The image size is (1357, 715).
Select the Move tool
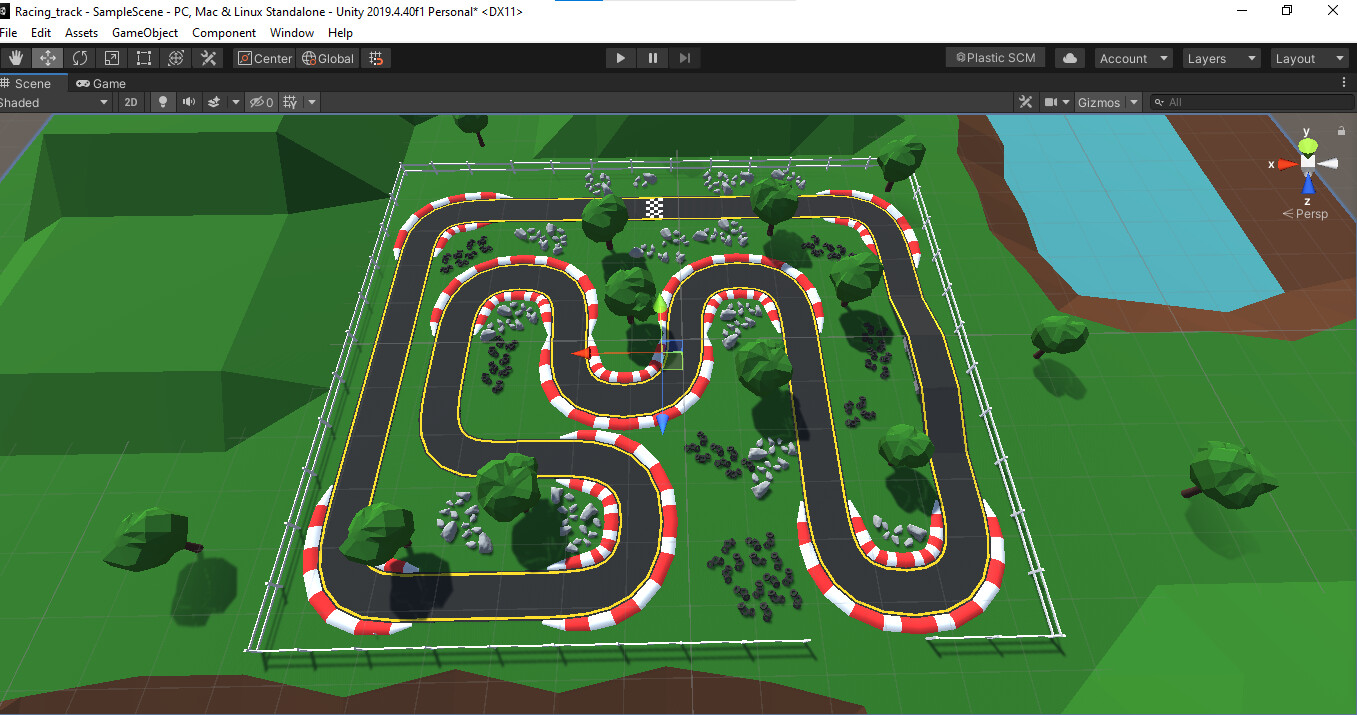pyautogui.click(x=47, y=57)
